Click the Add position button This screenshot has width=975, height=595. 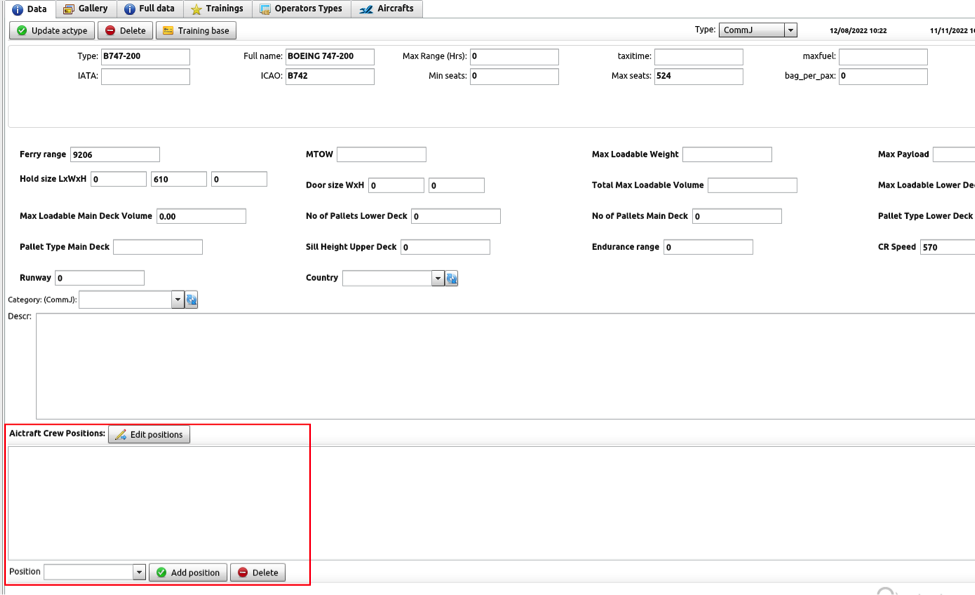tap(188, 573)
